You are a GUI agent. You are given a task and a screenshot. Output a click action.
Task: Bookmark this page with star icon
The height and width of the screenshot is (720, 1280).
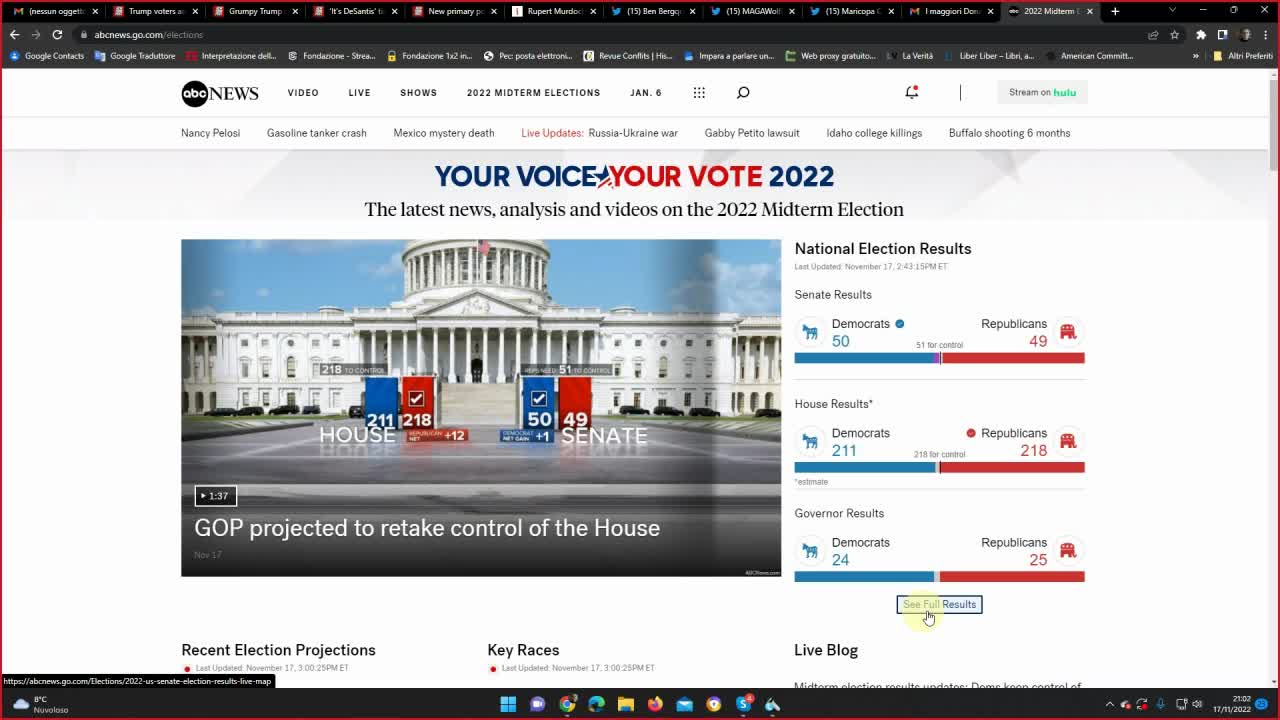[1174, 34]
